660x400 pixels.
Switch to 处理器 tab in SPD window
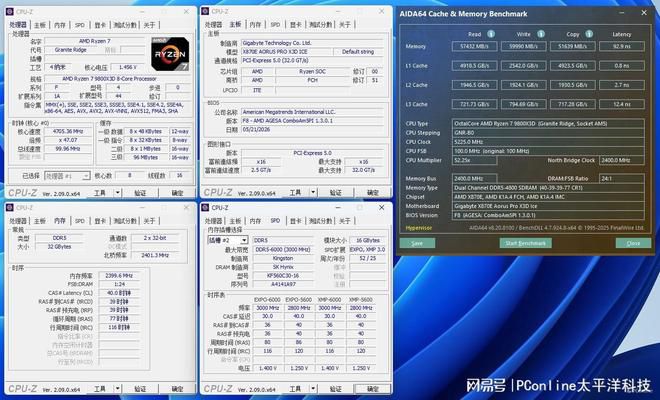point(213,221)
